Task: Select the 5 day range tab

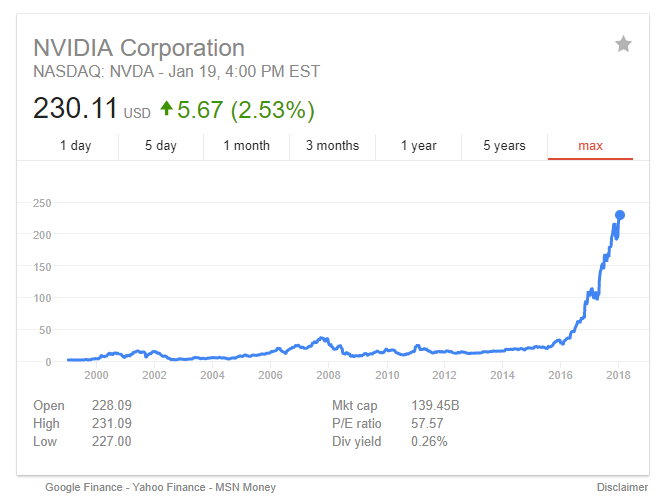Action: point(160,146)
